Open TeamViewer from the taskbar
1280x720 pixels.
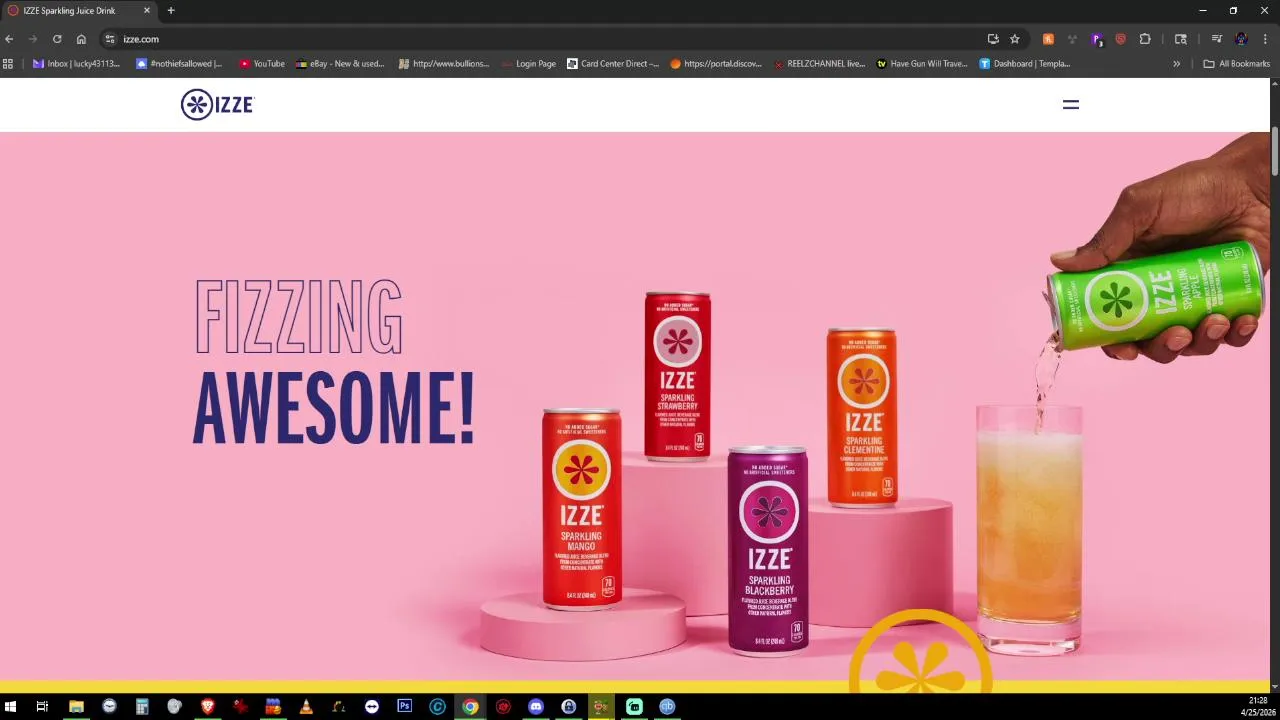coord(371,707)
